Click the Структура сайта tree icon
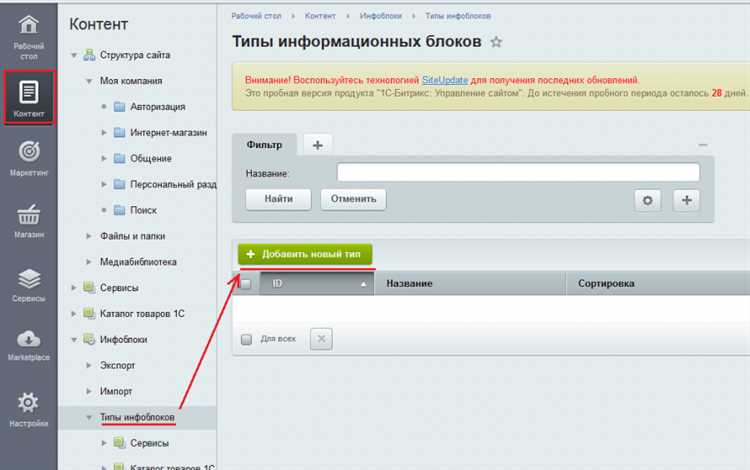Image resolution: width=750 pixels, height=470 pixels. [89, 55]
